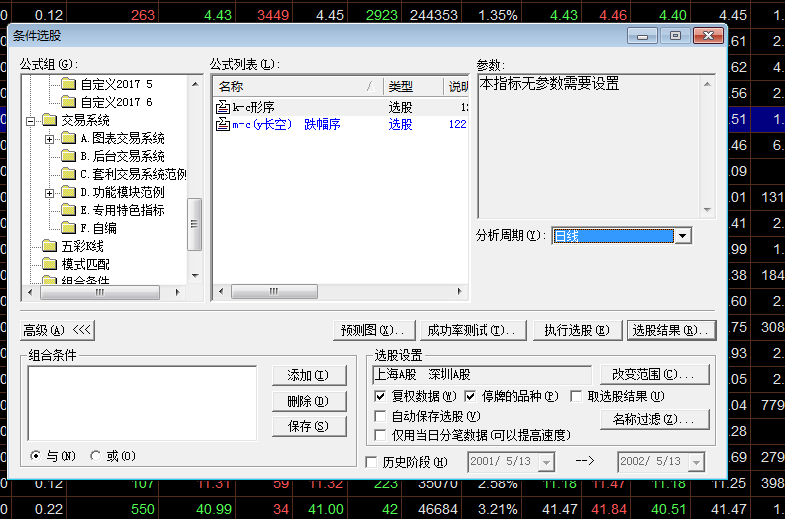Select the 自定义2017 6 folder icon
The width and height of the screenshot is (785, 519).
click(x=68, y=102)
